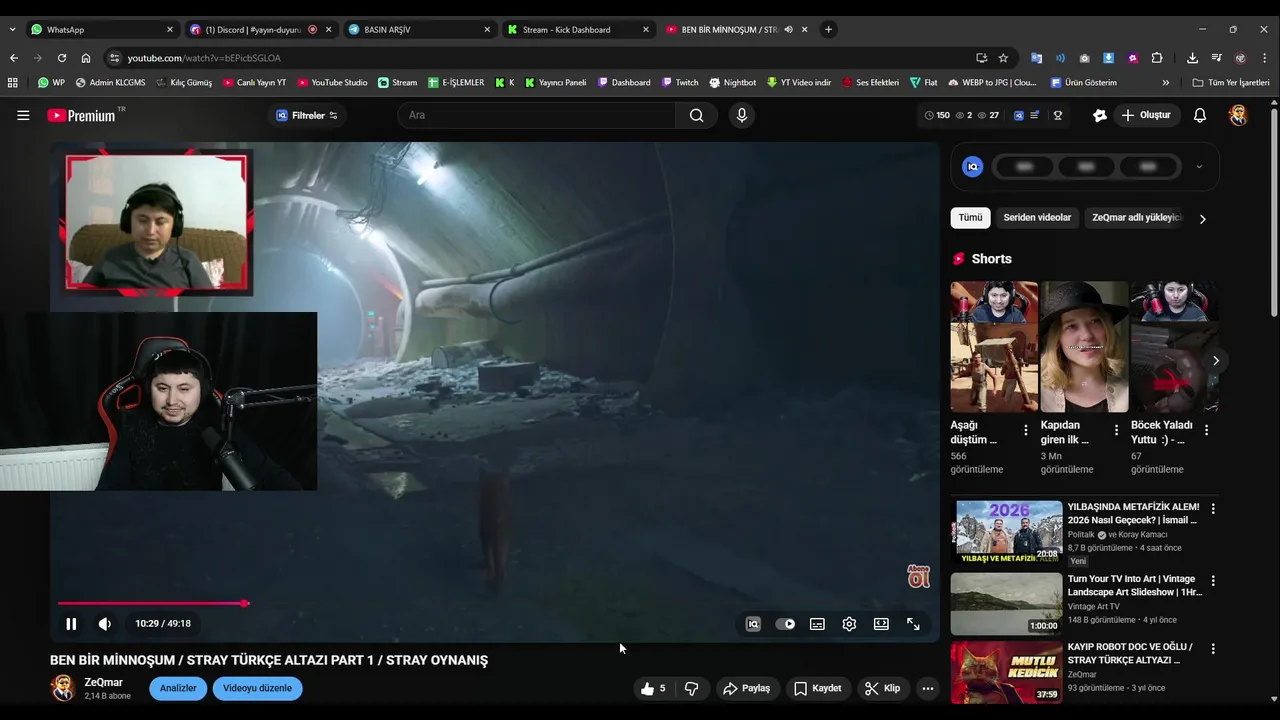Click the vidIQ trophy icon in header

[x=1058, y=115]
